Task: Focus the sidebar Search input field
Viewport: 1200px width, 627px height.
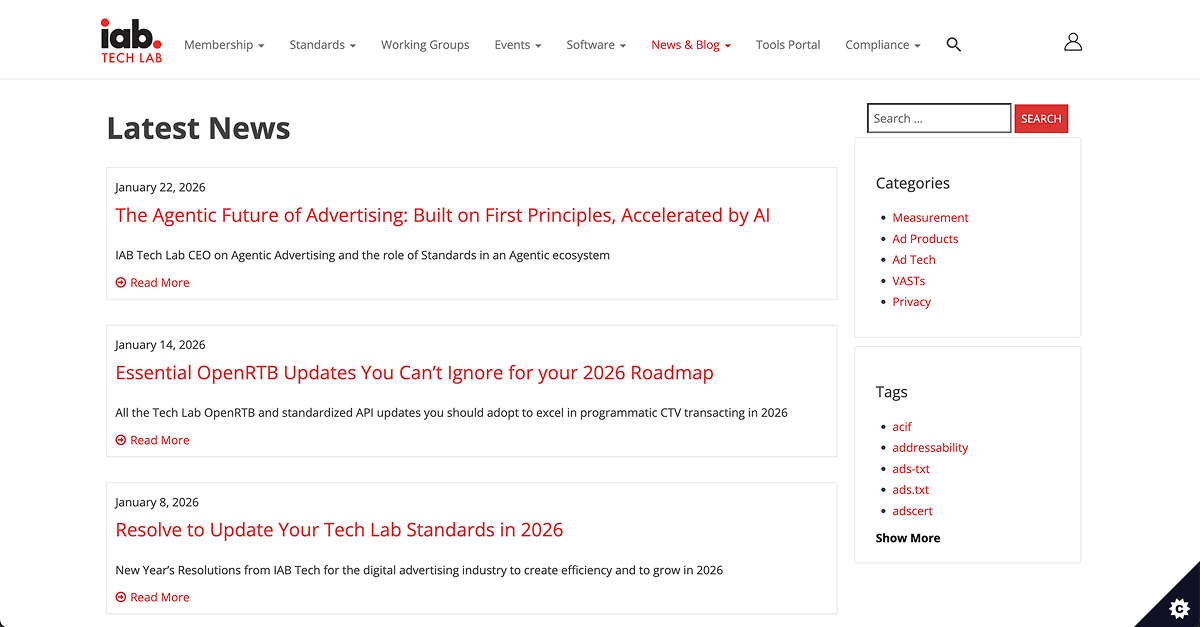Action: tap(938, 118)
